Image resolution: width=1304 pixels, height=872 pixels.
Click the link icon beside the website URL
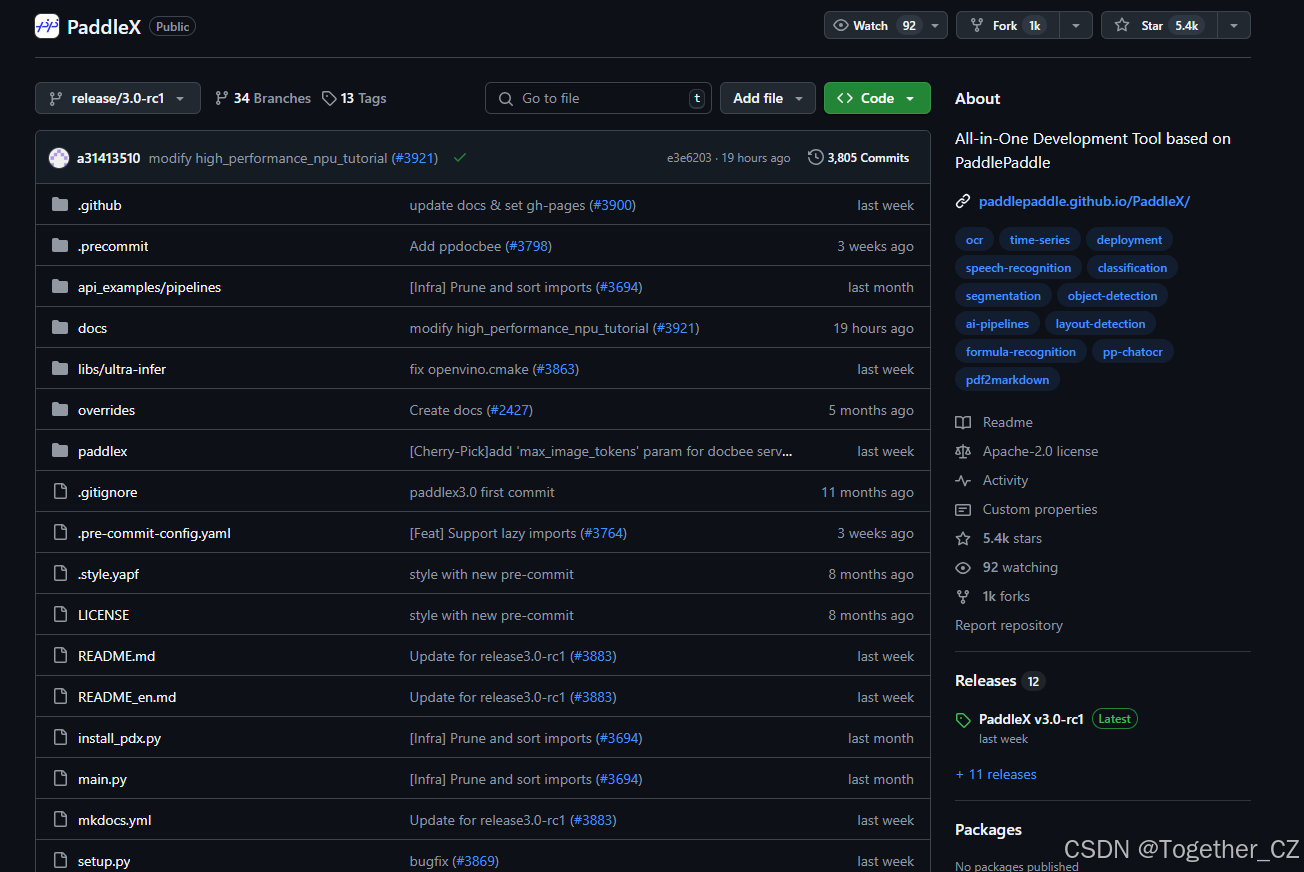point(963,201)
